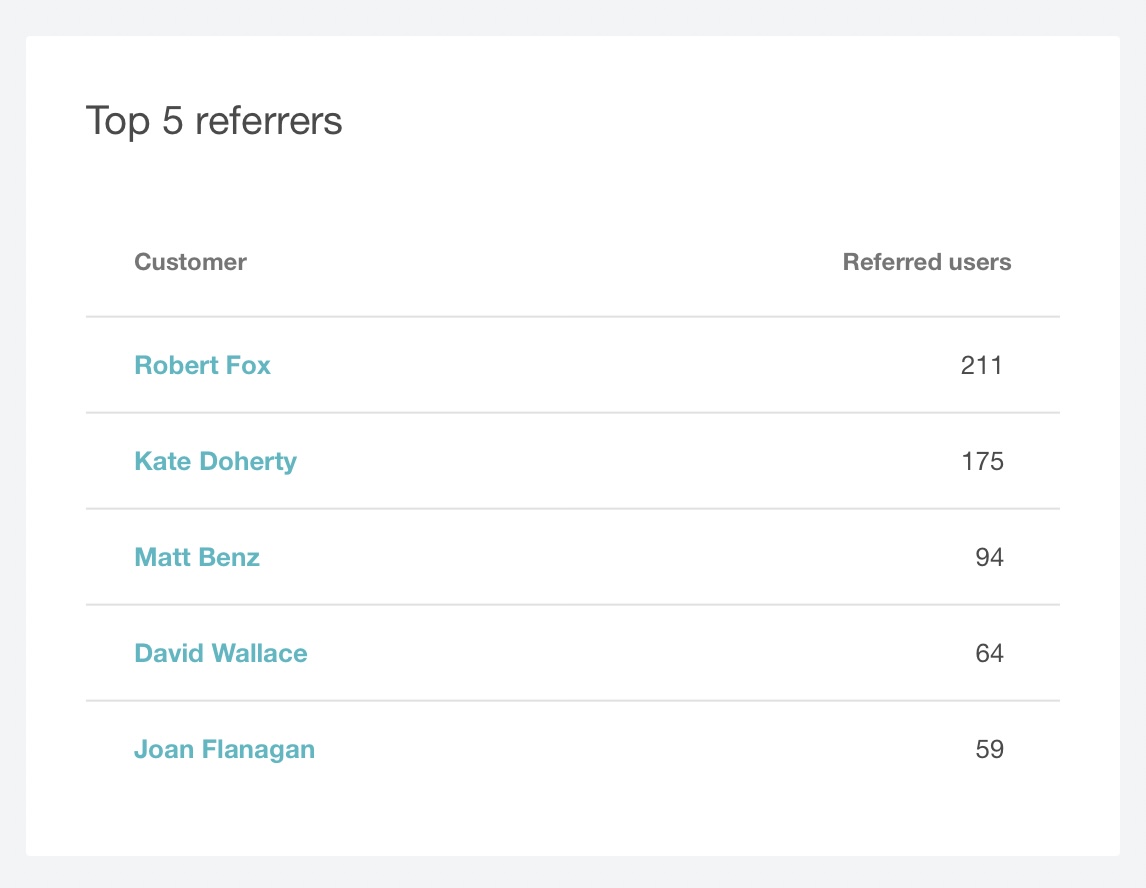Open Robert Fox customer link

202,365
